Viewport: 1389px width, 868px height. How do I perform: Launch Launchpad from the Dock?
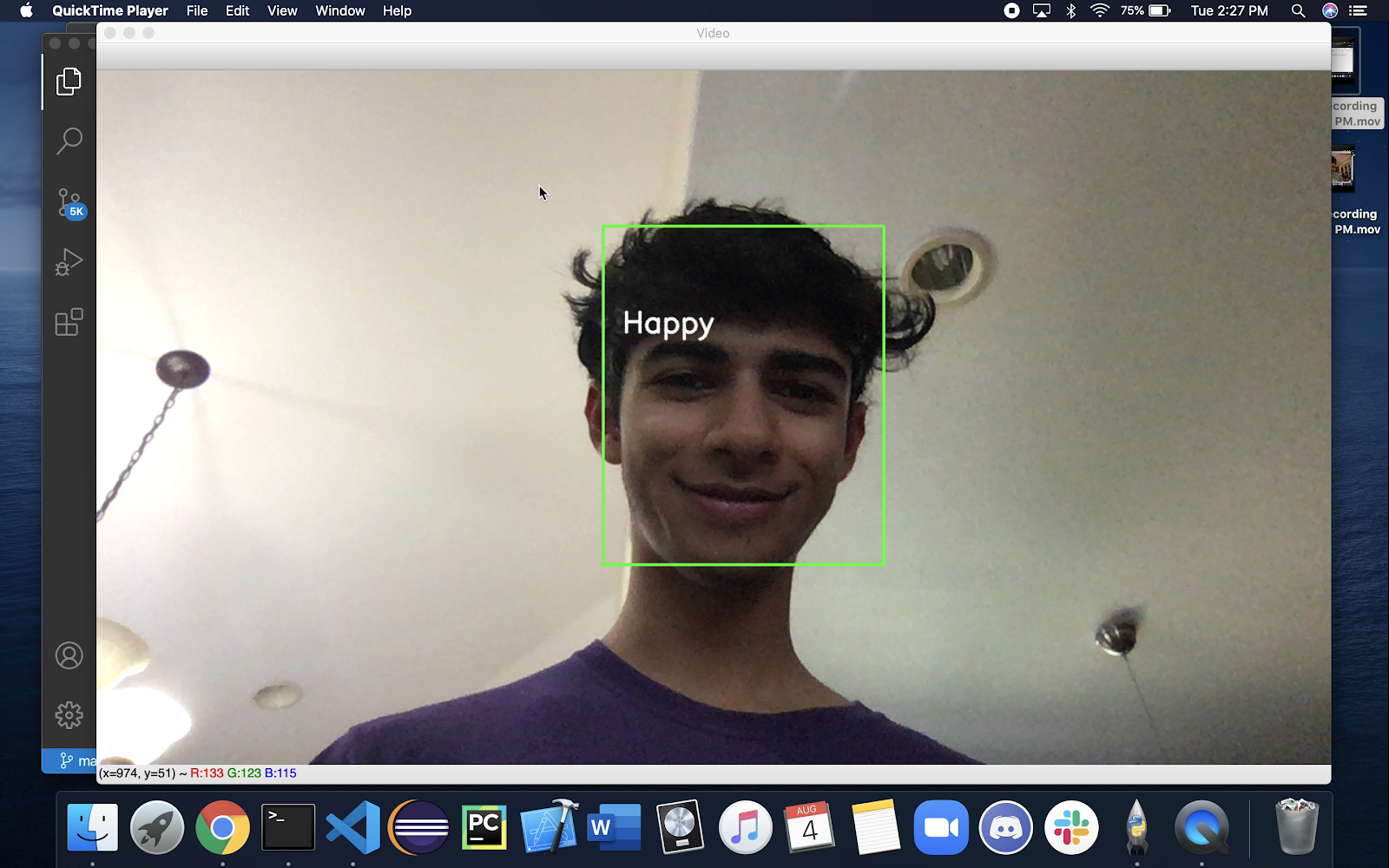click(157, 827)
